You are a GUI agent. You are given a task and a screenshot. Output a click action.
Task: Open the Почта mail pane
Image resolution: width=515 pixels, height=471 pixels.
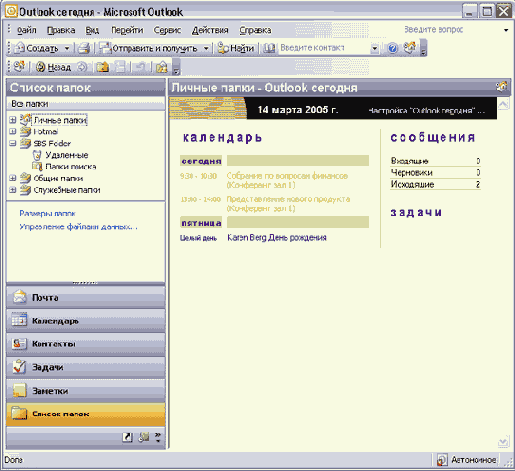pos(86,297)
